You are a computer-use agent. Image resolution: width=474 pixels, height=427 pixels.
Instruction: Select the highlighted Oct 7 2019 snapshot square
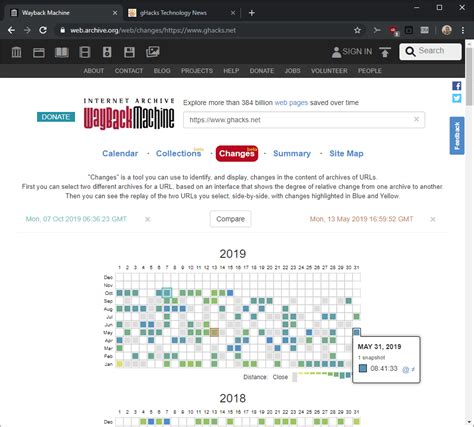tap(167, 293)
